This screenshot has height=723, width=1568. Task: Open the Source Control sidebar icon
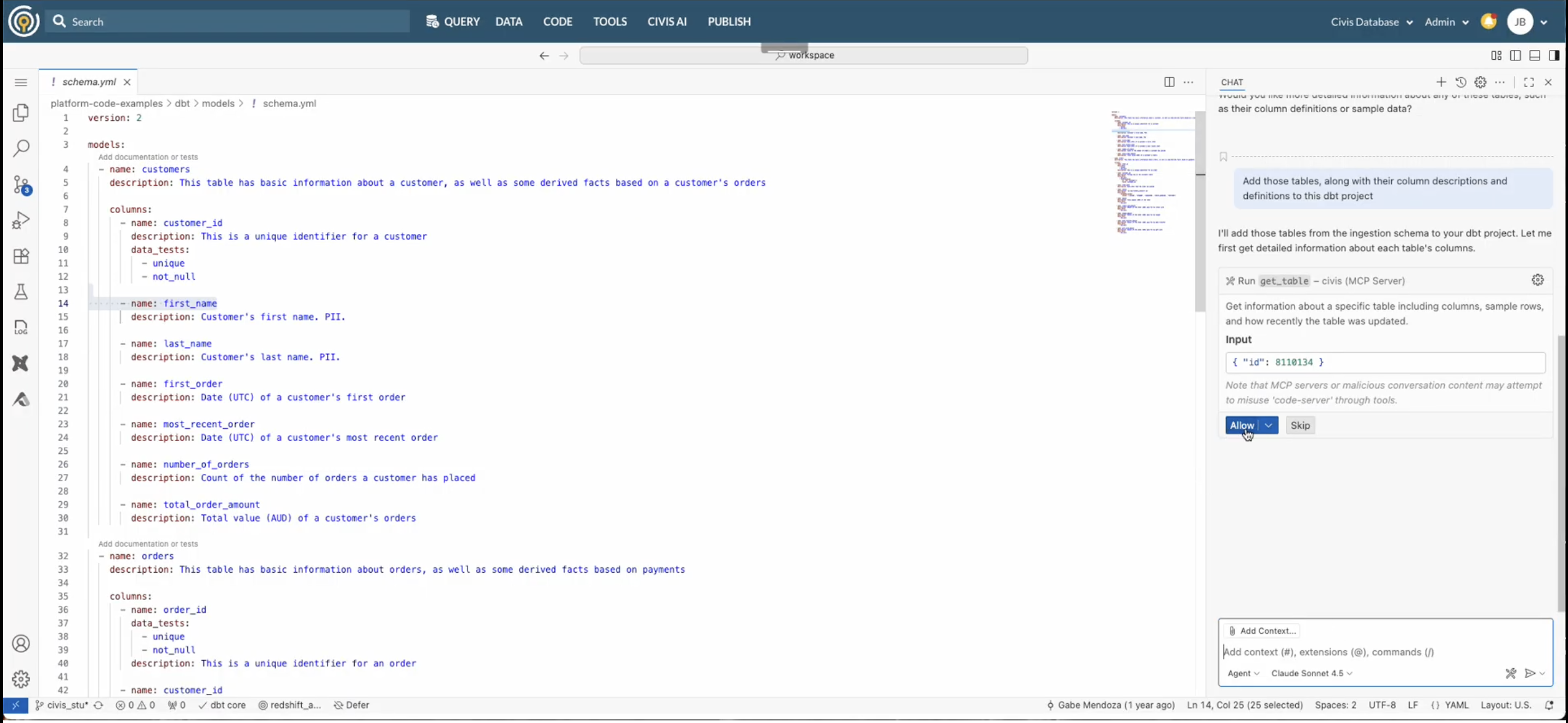click(21, 184)
